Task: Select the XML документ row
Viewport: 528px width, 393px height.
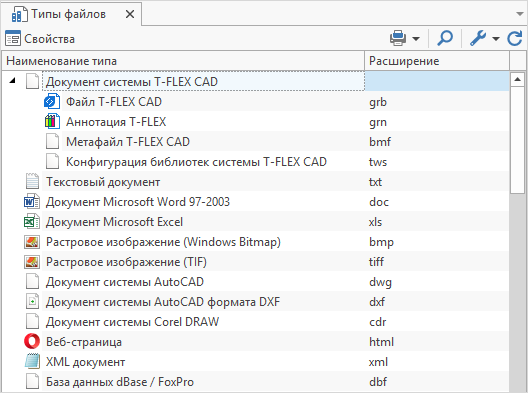Action: [255, 362]
